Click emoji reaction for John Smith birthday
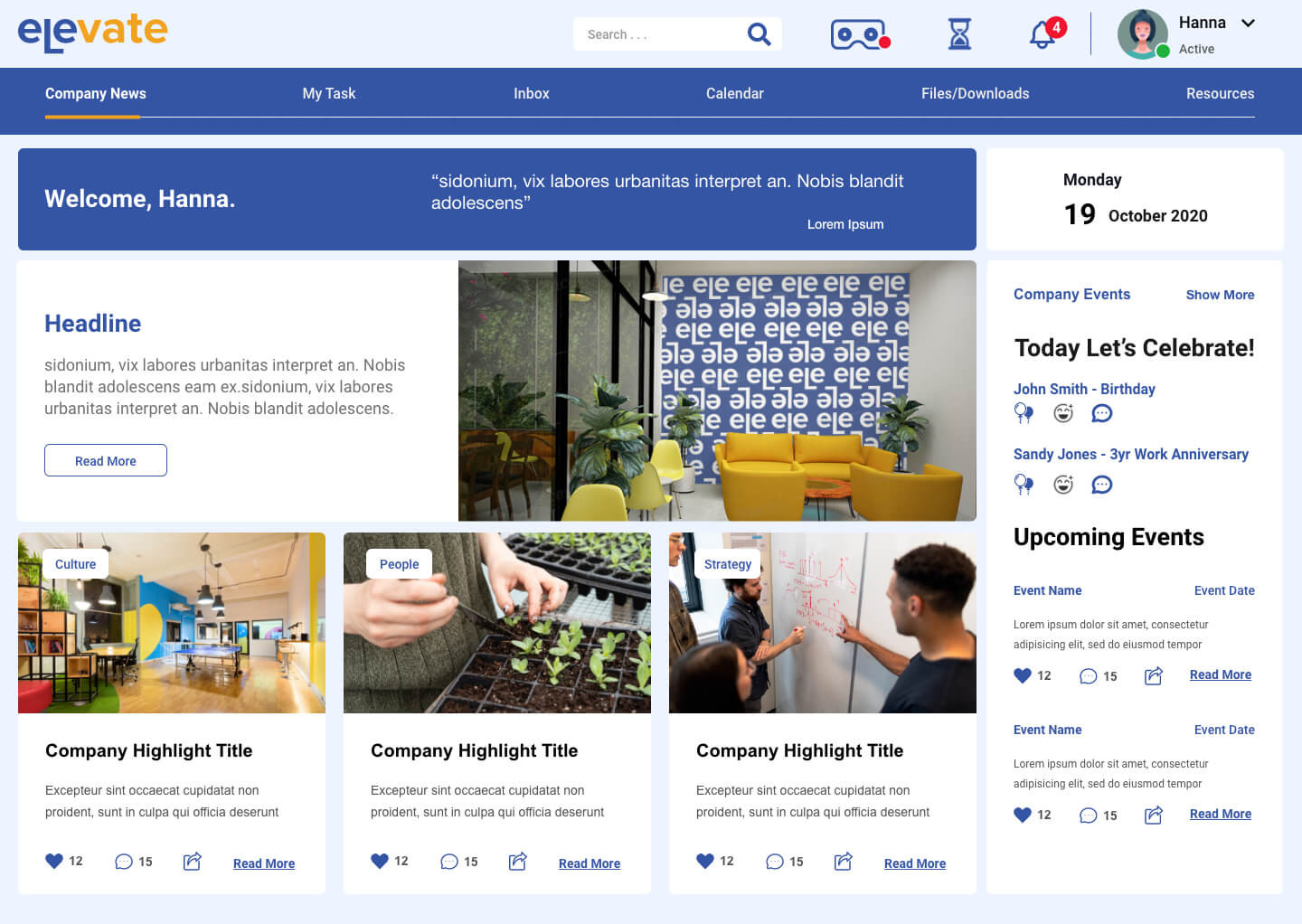The height and width of the screenshot is (924, 1302). [x=1063, y=413]
